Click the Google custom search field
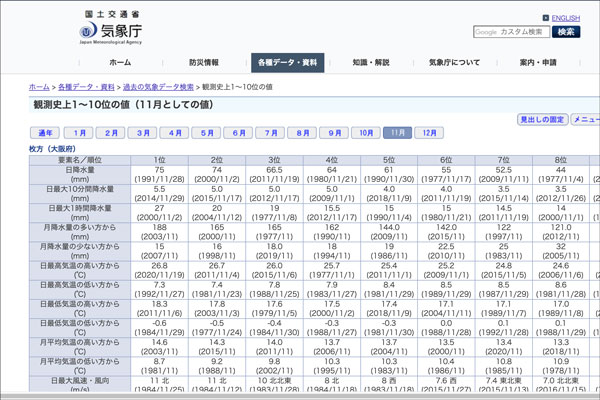This screenshot has width=600, height=400. 512,32
